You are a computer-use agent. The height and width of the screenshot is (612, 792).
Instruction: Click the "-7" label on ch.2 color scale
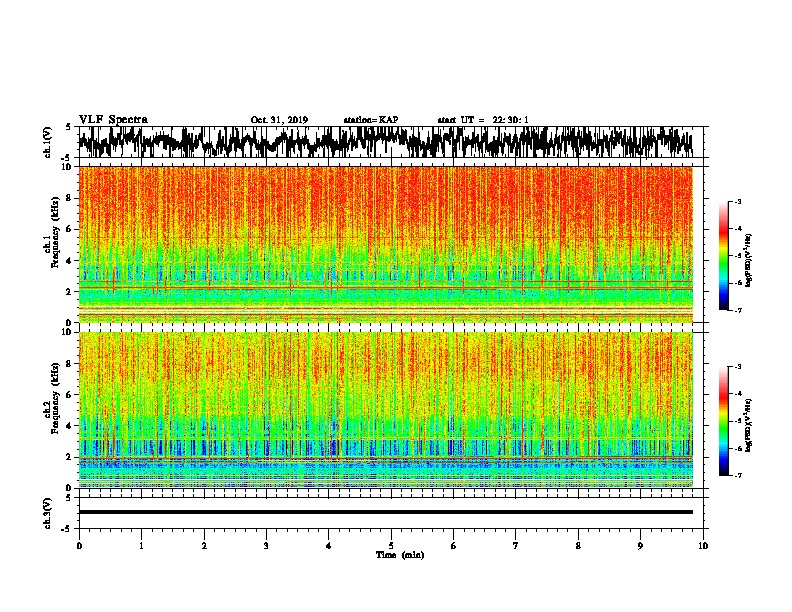[737, 475]
